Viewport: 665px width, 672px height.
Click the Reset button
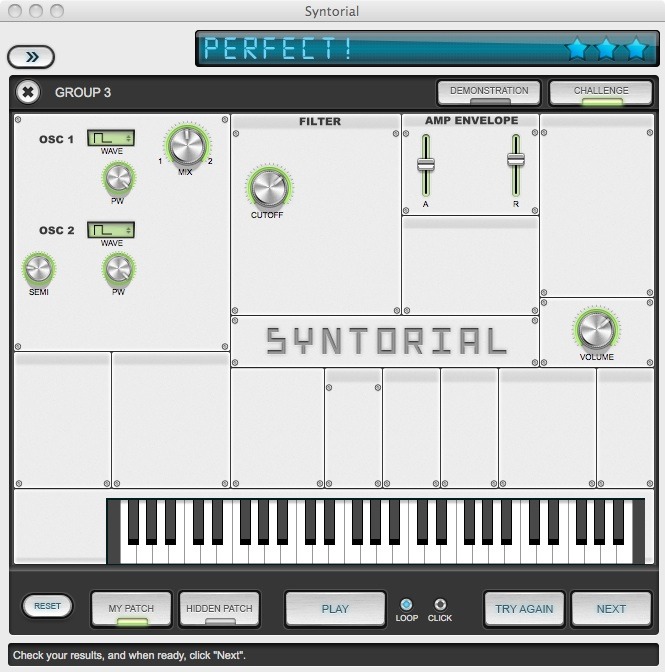47,606
